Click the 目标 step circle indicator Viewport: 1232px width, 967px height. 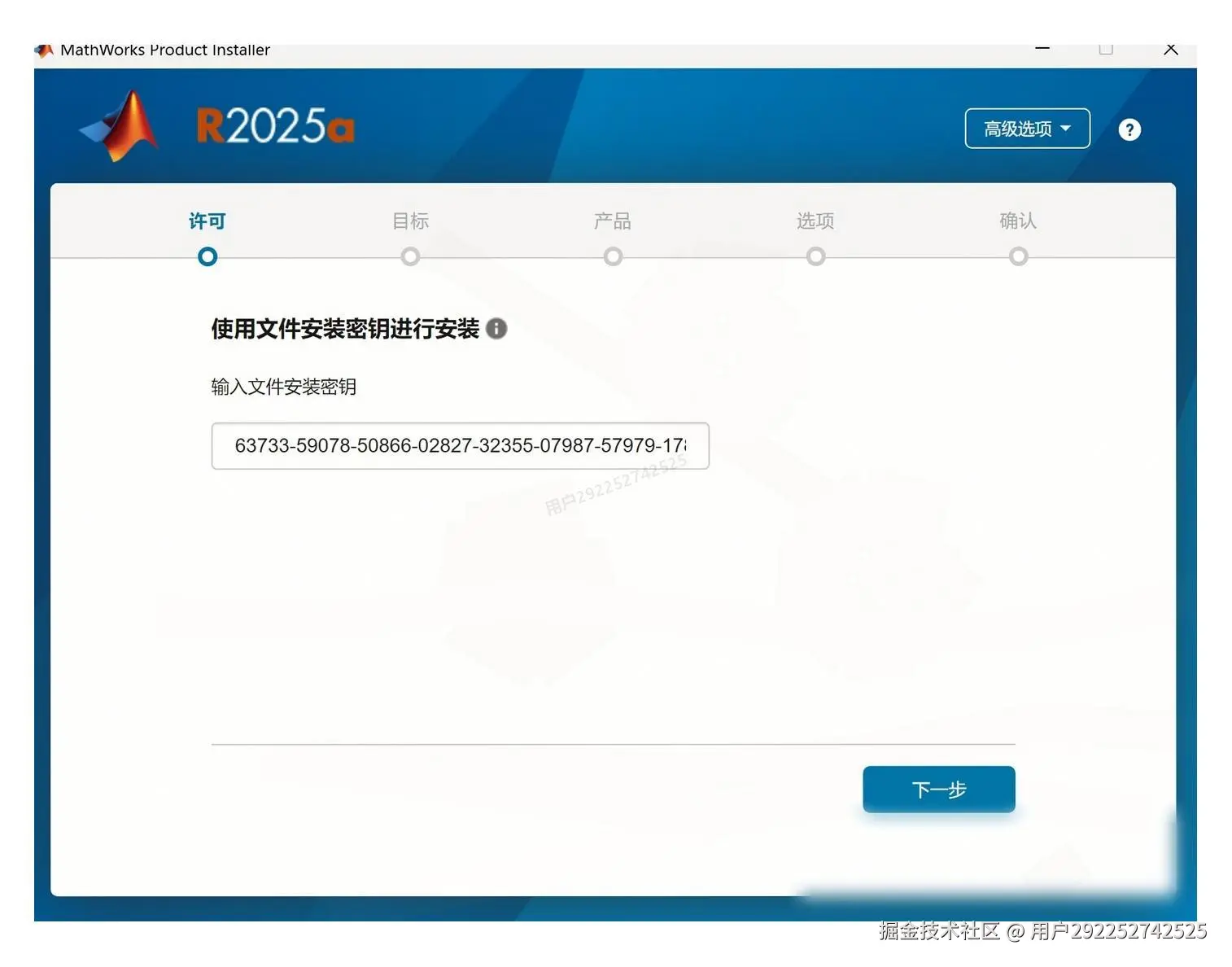point(410,256)
